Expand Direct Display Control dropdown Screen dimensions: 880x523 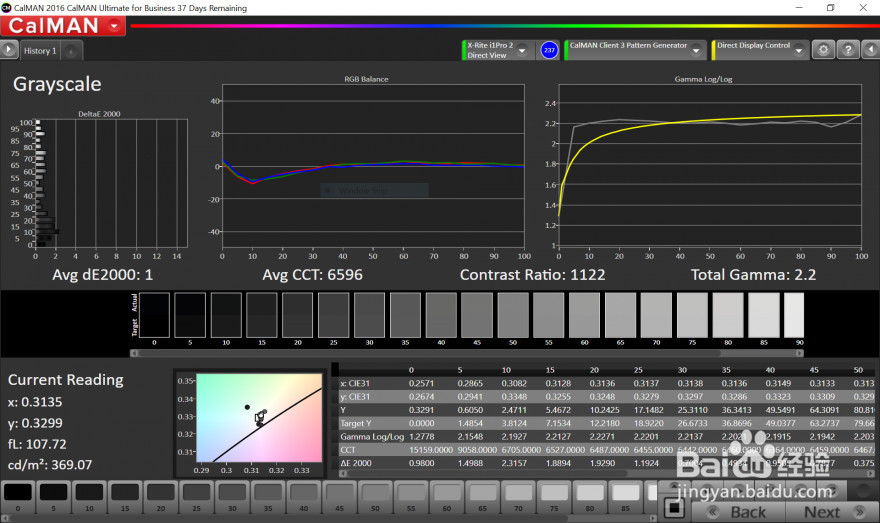799,51
